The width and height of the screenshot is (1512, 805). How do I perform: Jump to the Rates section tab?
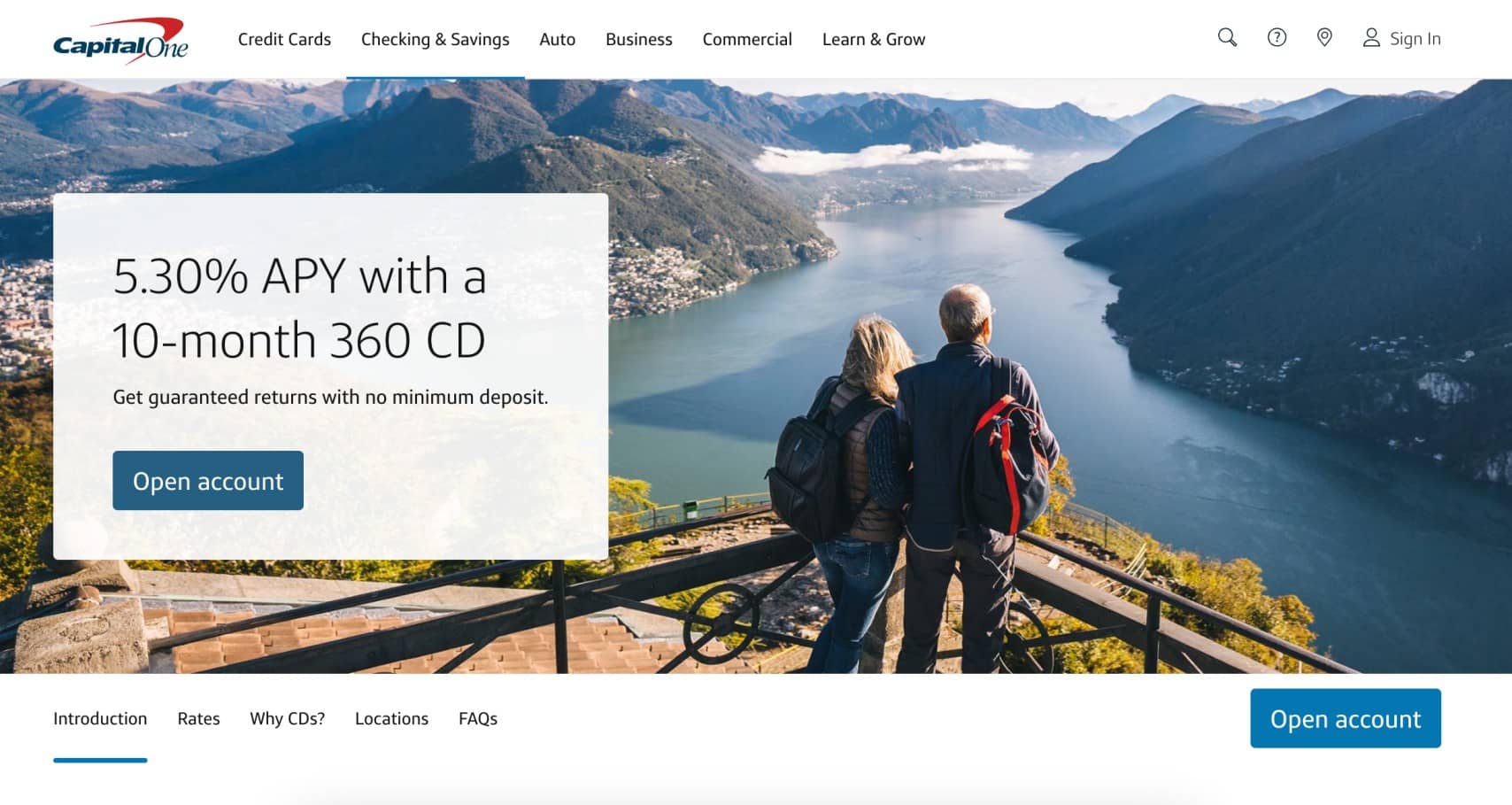point(198,718)
